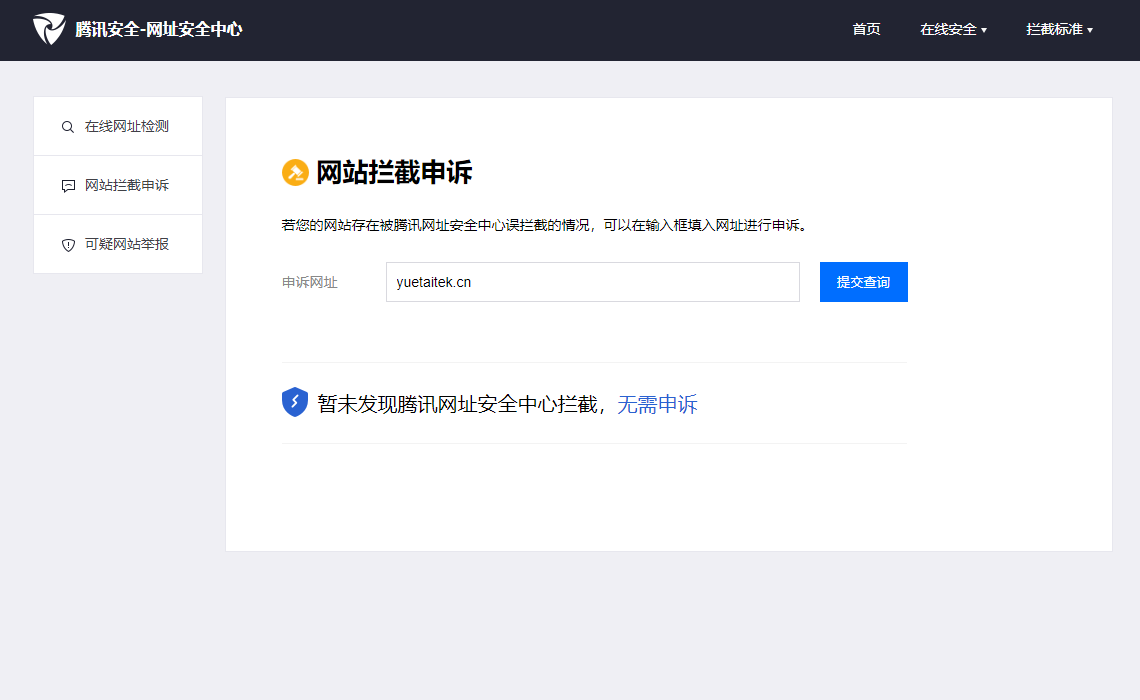Click the chat bubble icon beside 网站拦截申诉
1140x700 pixels.
click(x=68, y=186)
